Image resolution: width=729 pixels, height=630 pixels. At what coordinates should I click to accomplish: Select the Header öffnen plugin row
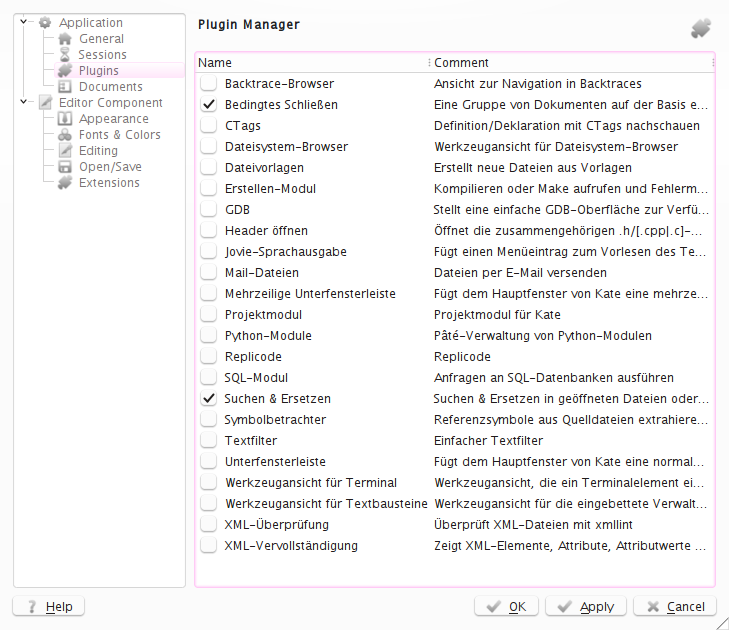pos(455,231)
